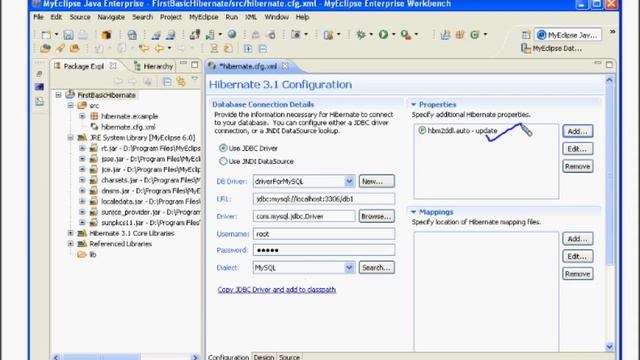This screenshot has height=360, width=640.
Task: Click the green Run play icon
Action: pyautogui.click(x=383, y=35)
